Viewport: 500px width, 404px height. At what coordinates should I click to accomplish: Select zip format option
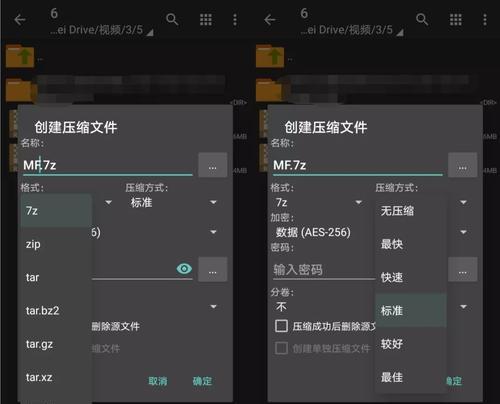[56, 244]
